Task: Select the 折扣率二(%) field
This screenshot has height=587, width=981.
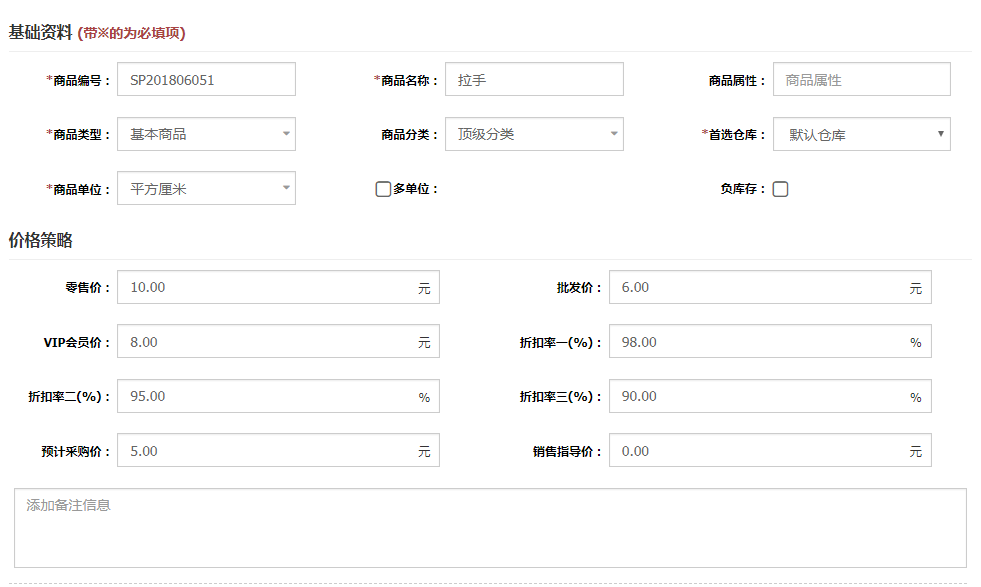Action: click(x=265, y=396)
